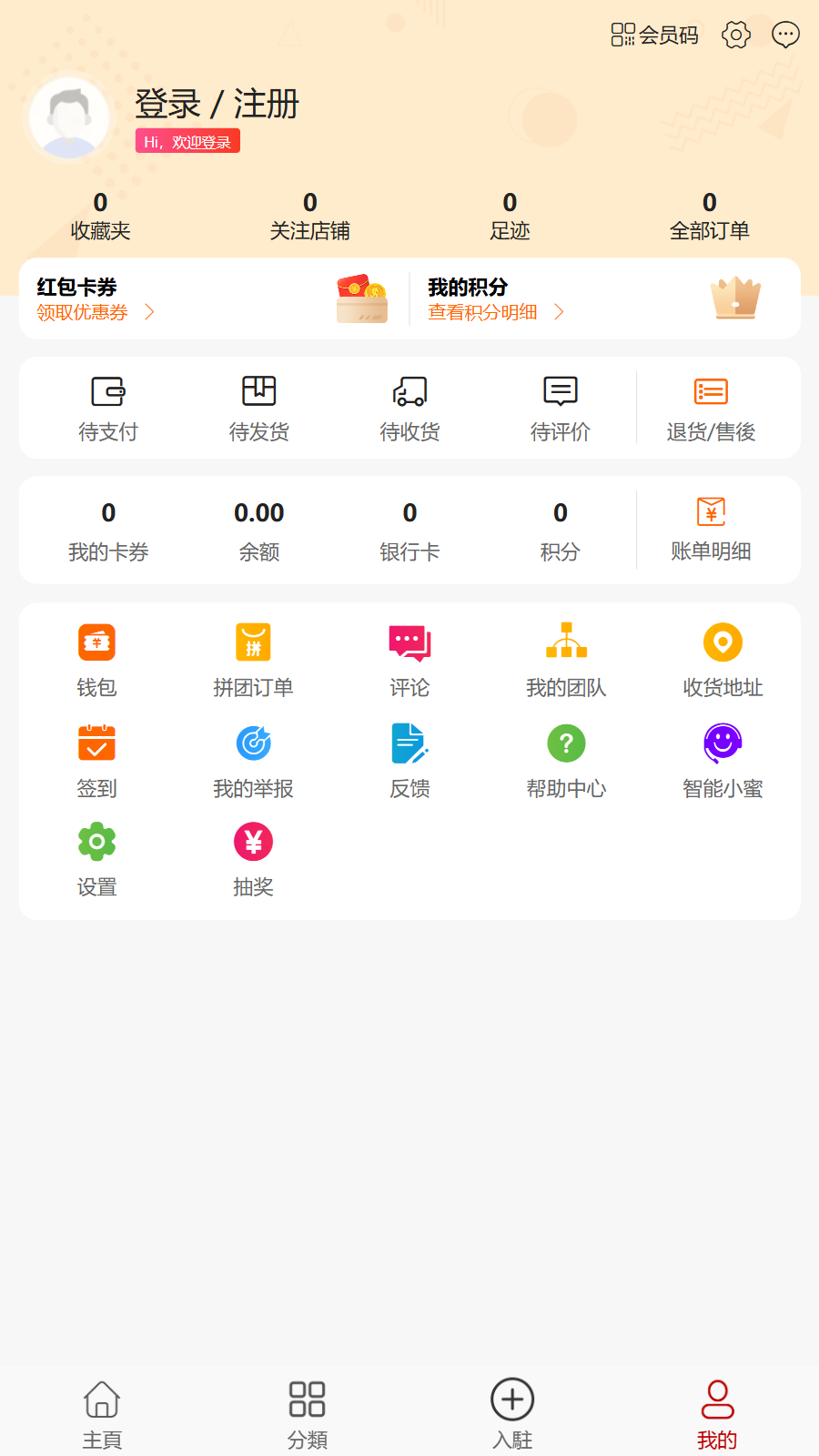Open 收货地址 shipping addresses

[723, 661]
